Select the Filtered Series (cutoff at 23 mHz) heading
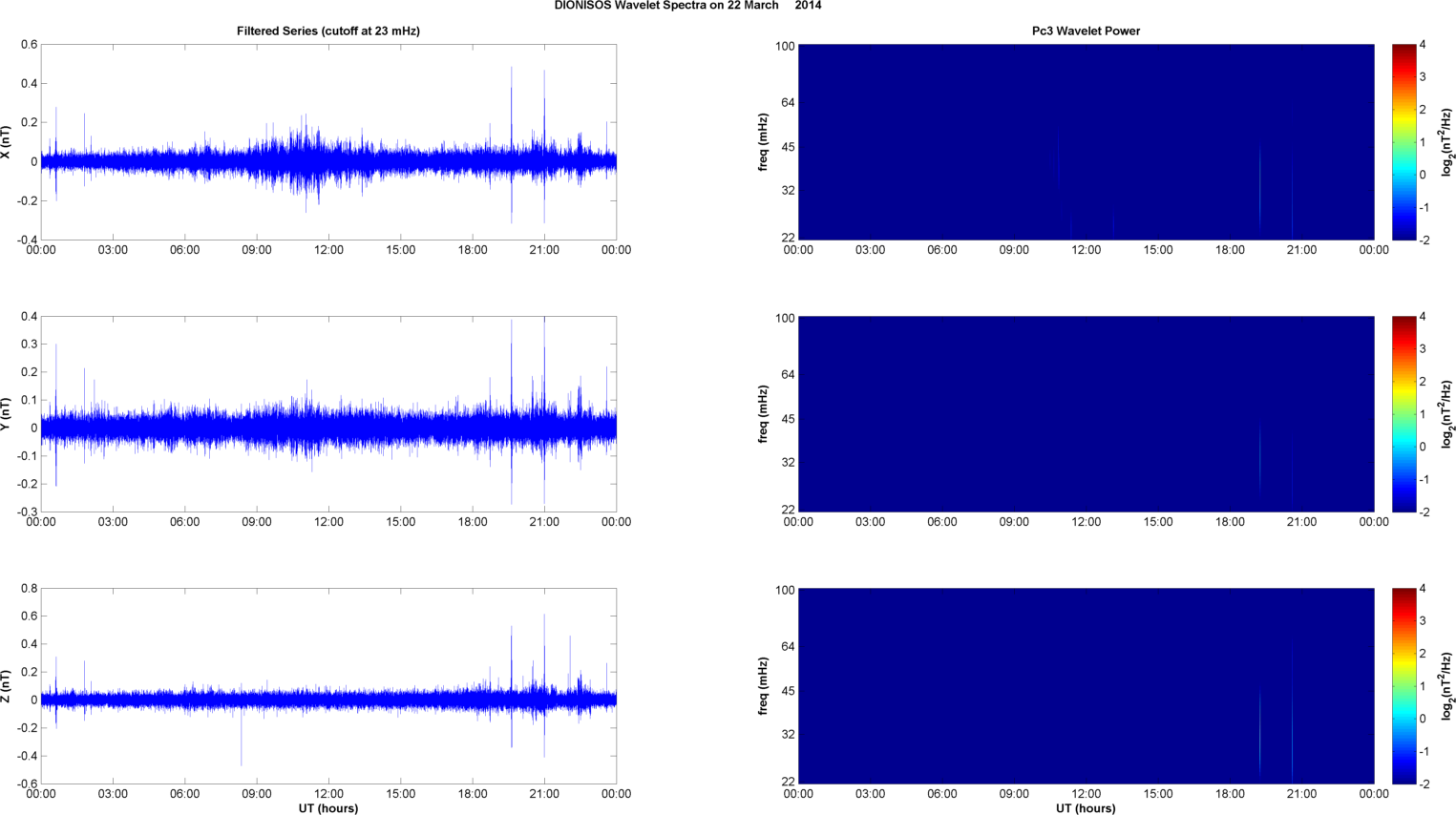1456x815 pixels. pos(328,31)
